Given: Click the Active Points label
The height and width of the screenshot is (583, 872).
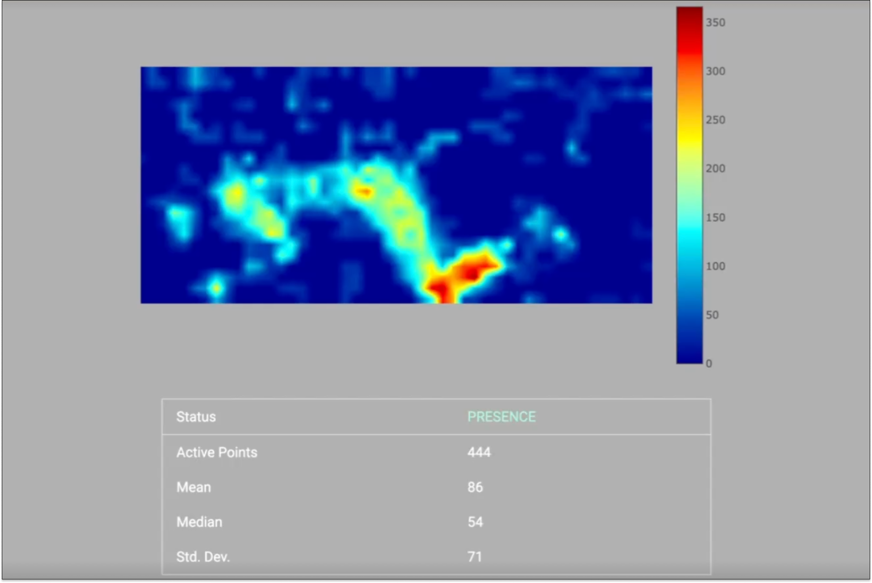Looking at the screenshot, I should (217, 452).
